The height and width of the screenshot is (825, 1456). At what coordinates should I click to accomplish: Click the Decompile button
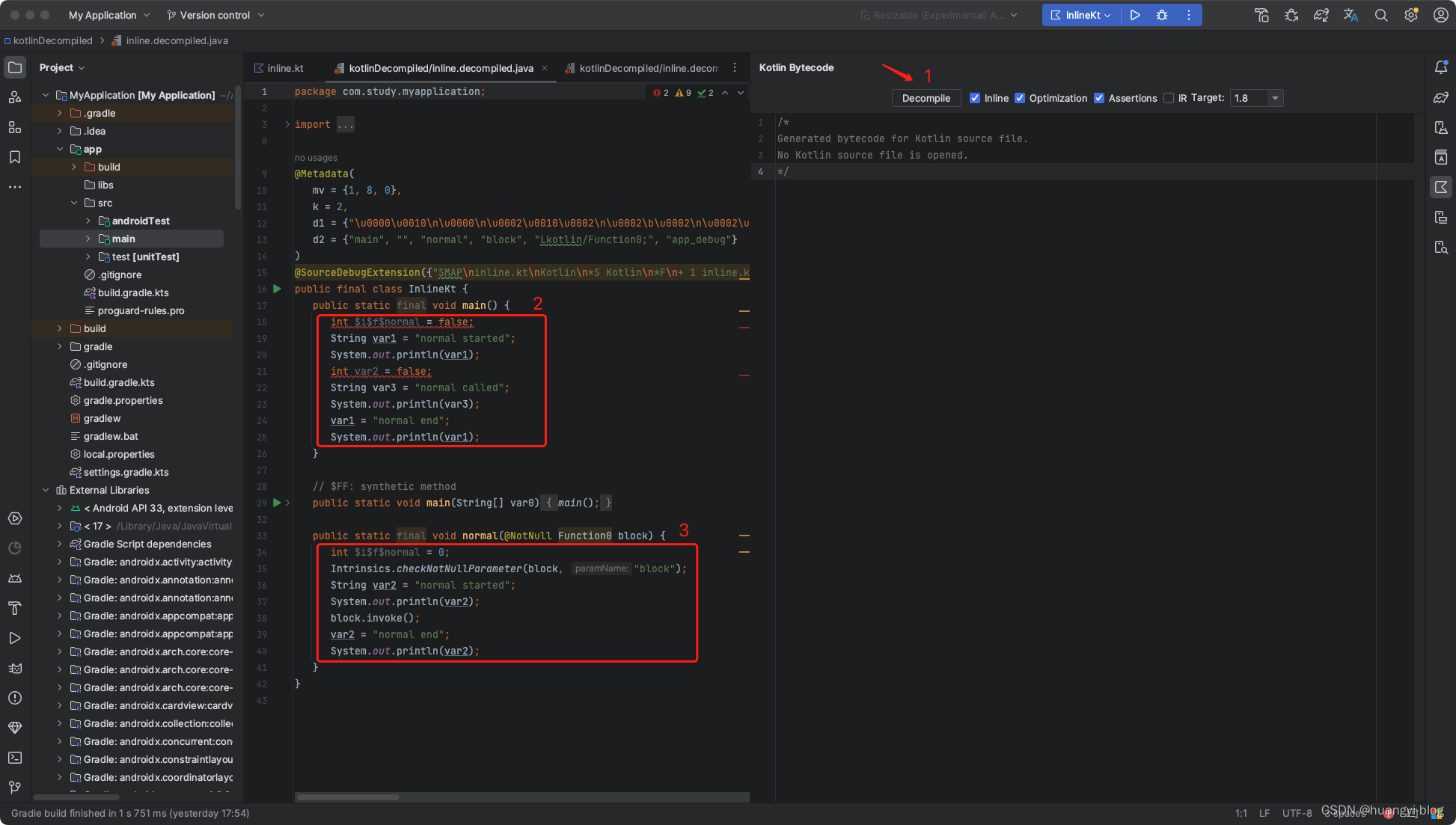pos(926,98)
